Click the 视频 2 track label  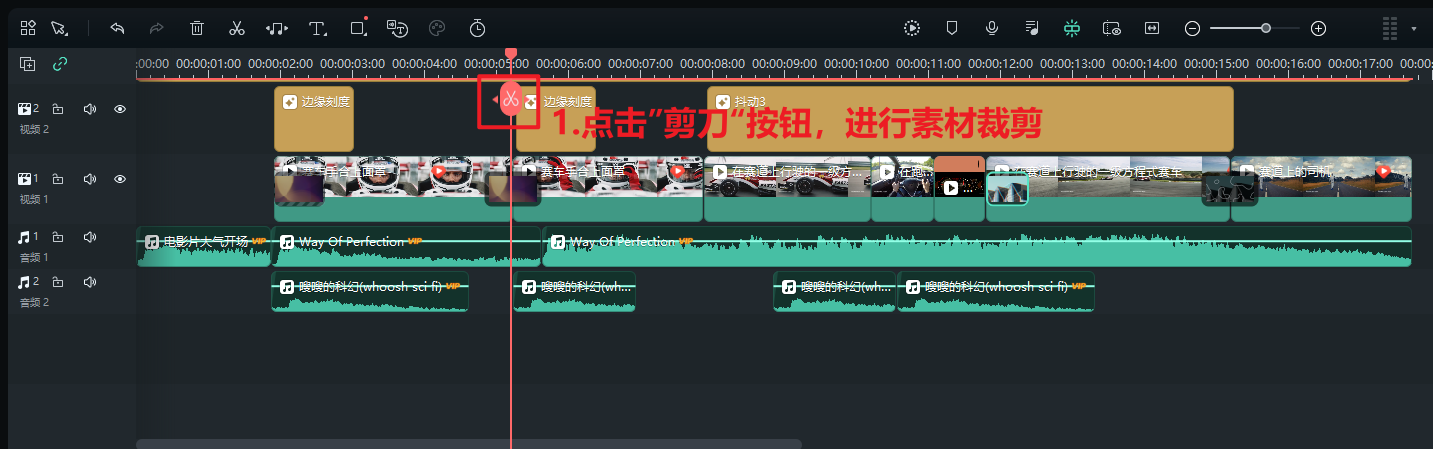pos(34,129)
